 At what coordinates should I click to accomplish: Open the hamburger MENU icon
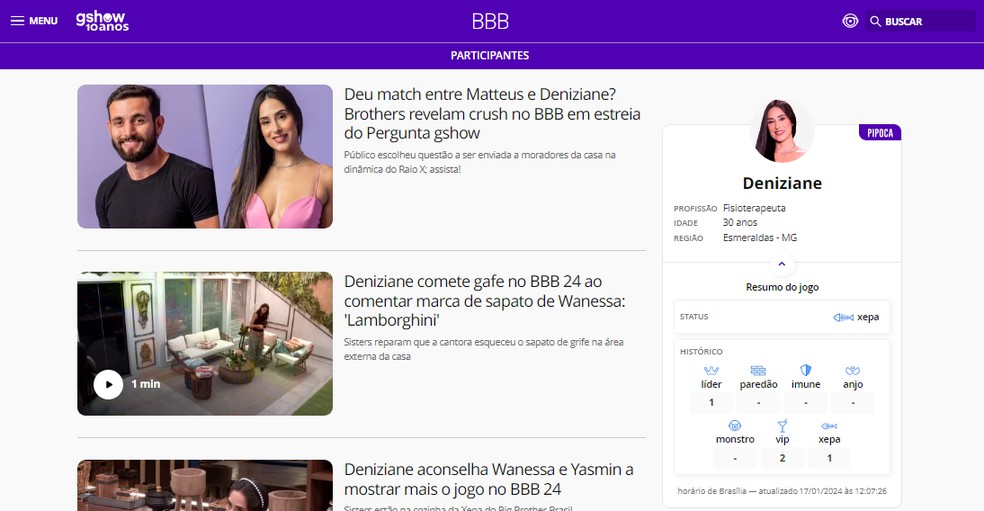18,21
